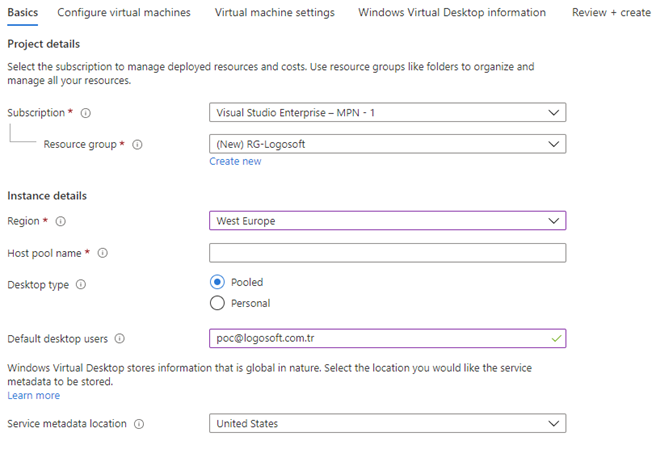Viewport: 656px width, 466px height.
Task: Click info icon beside Default desktop users
Action: point(120,339)
